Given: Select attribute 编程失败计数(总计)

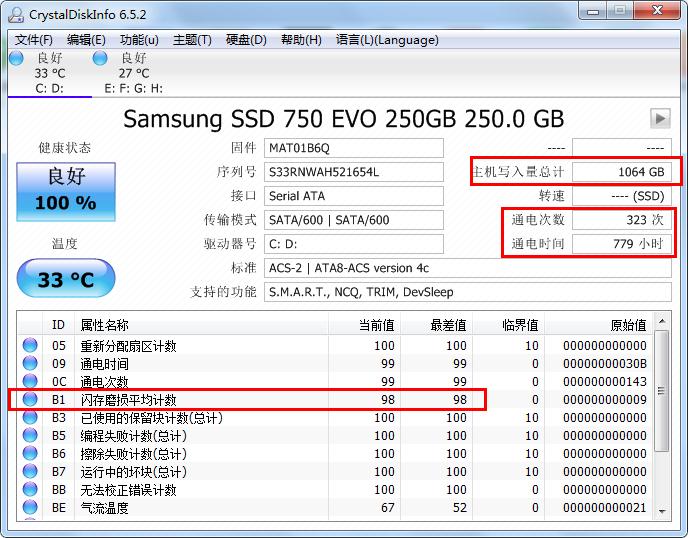Looking at the screenshot, I should coord(133,436).
